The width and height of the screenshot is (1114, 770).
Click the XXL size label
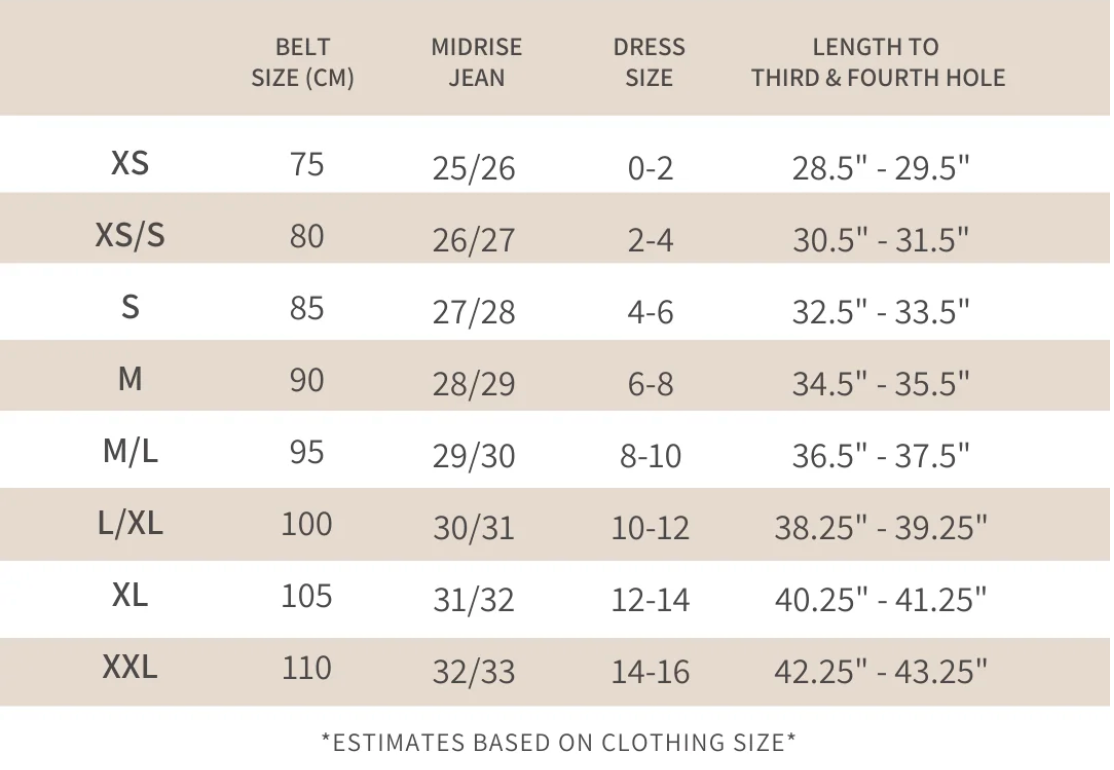(x=130, y=667)
